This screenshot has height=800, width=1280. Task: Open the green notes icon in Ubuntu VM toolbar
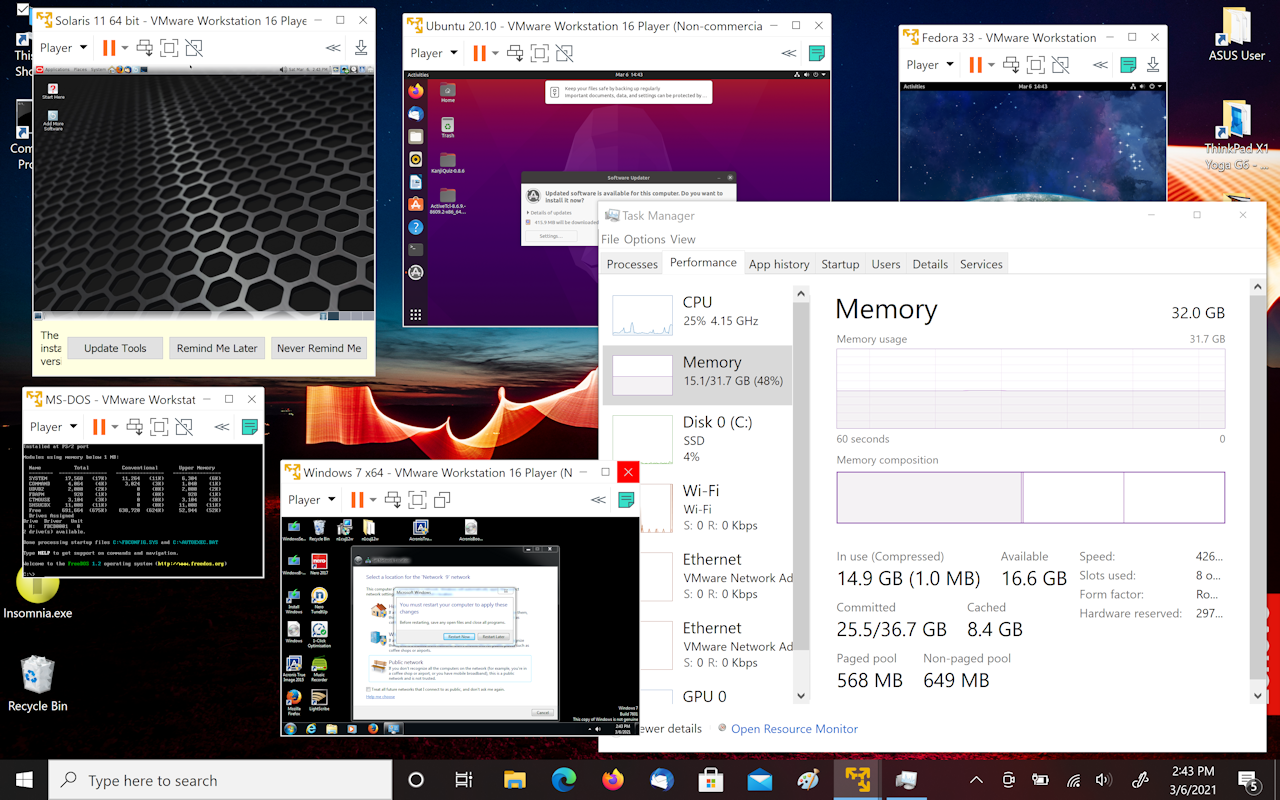[817, 53]
